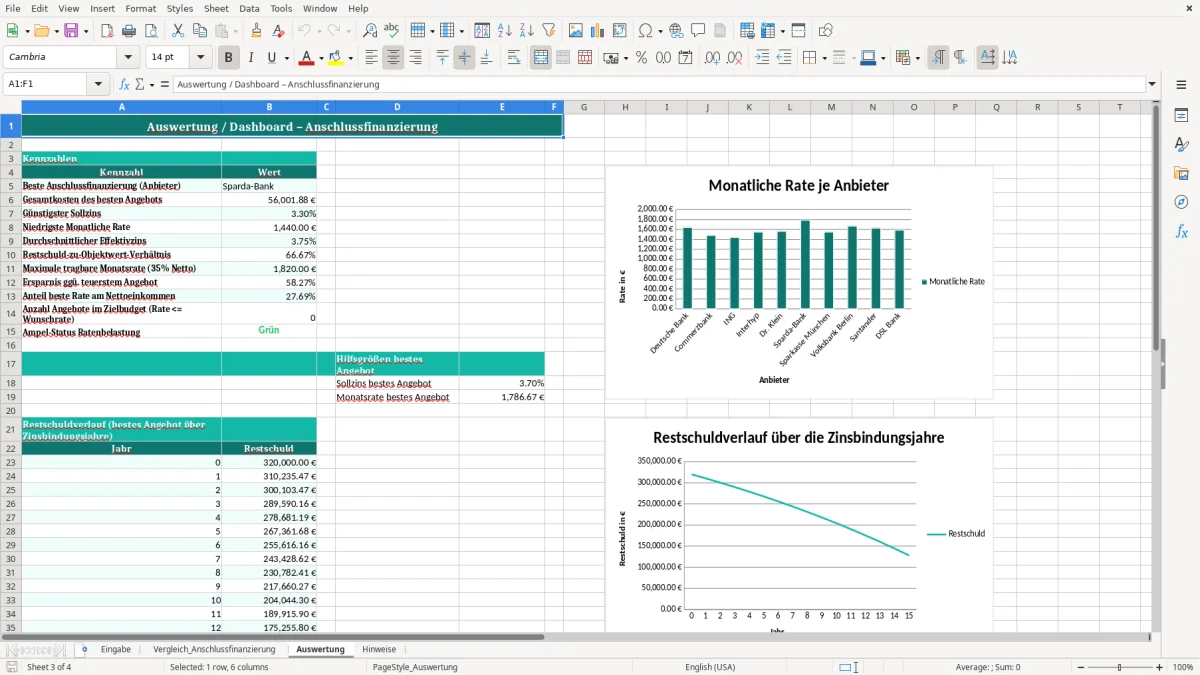Switch to Hinweise sheet tab
Screen dimensions: 1200x675
coord(379,649)
